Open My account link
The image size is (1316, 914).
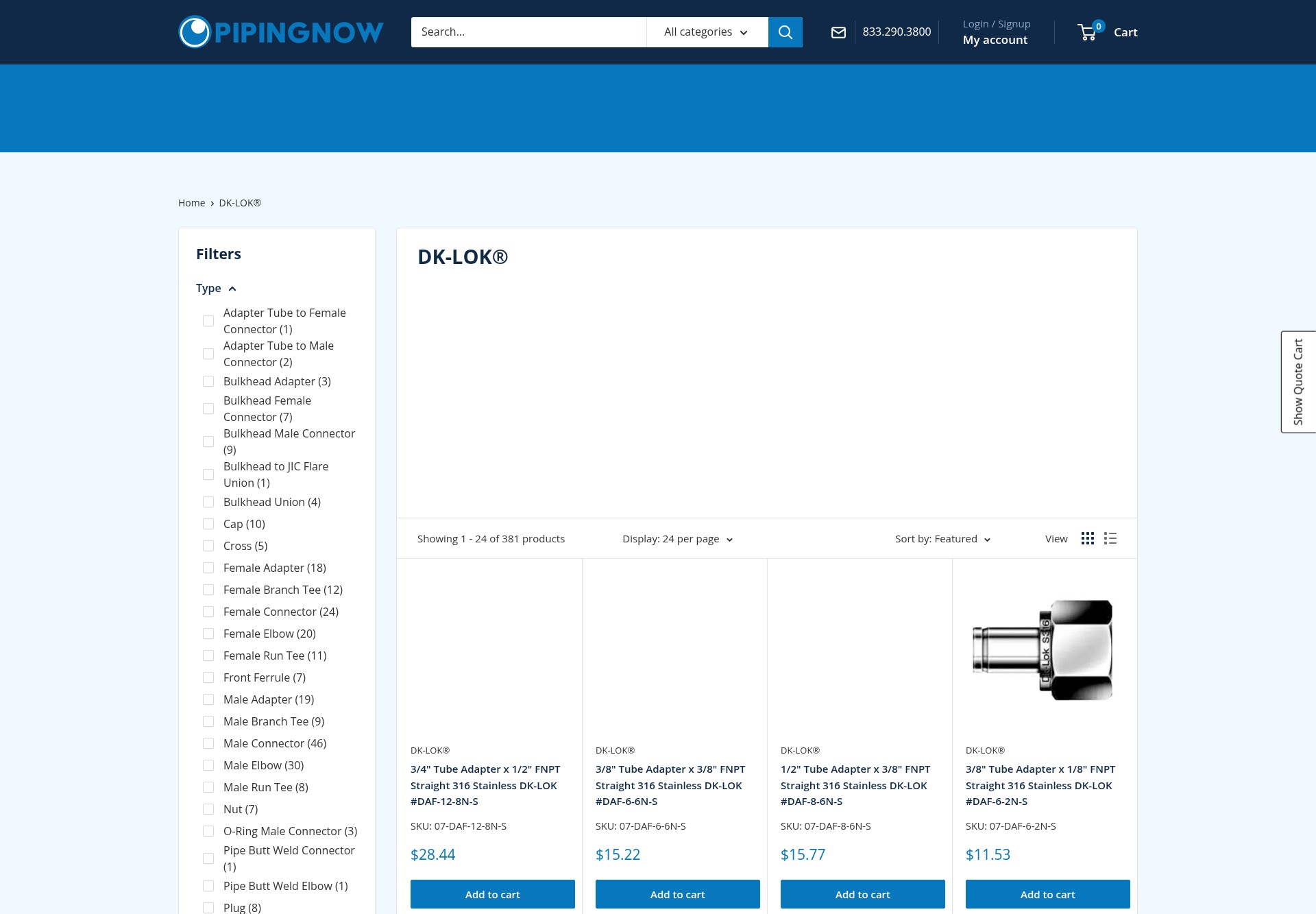(995, 40)
